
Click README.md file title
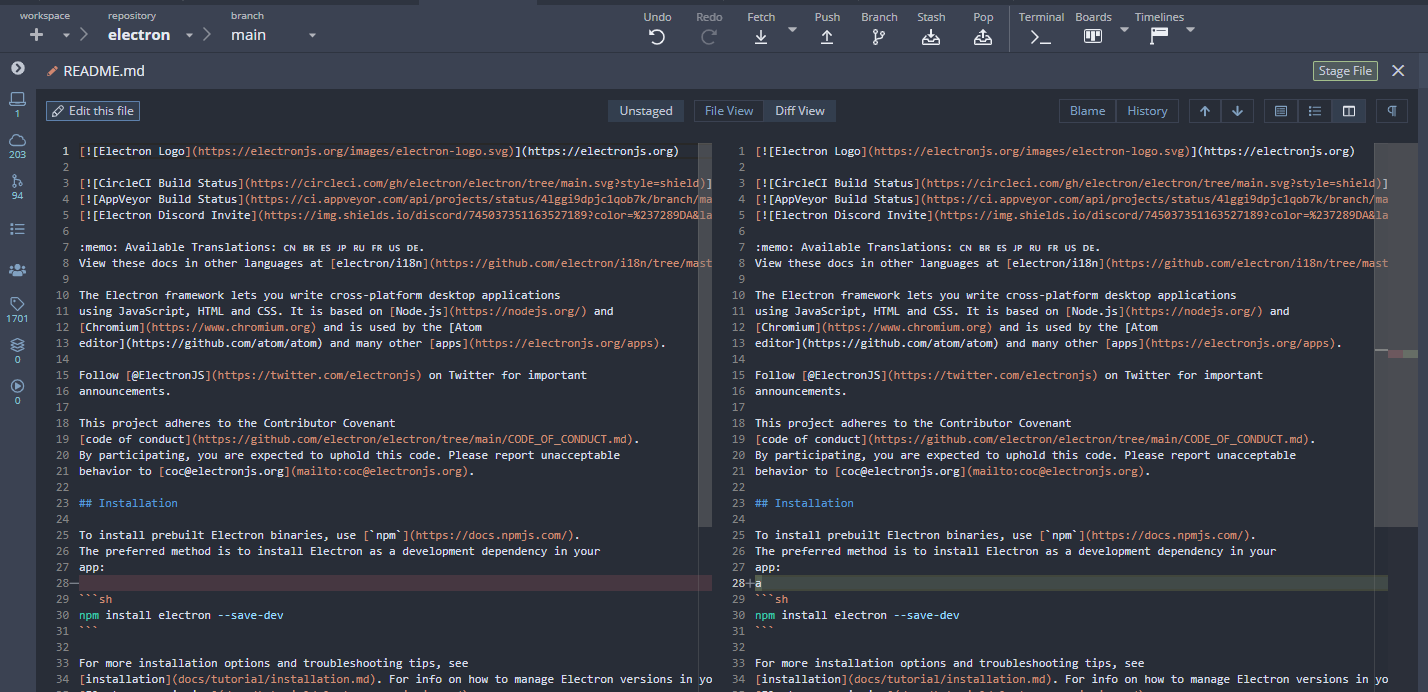(x=104, y=71)
